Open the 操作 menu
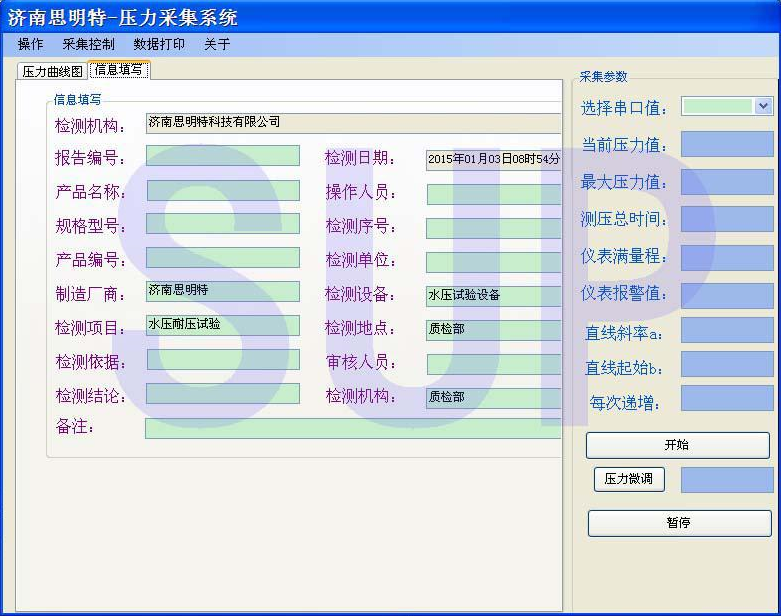781x616 pixels. point(30,44)
